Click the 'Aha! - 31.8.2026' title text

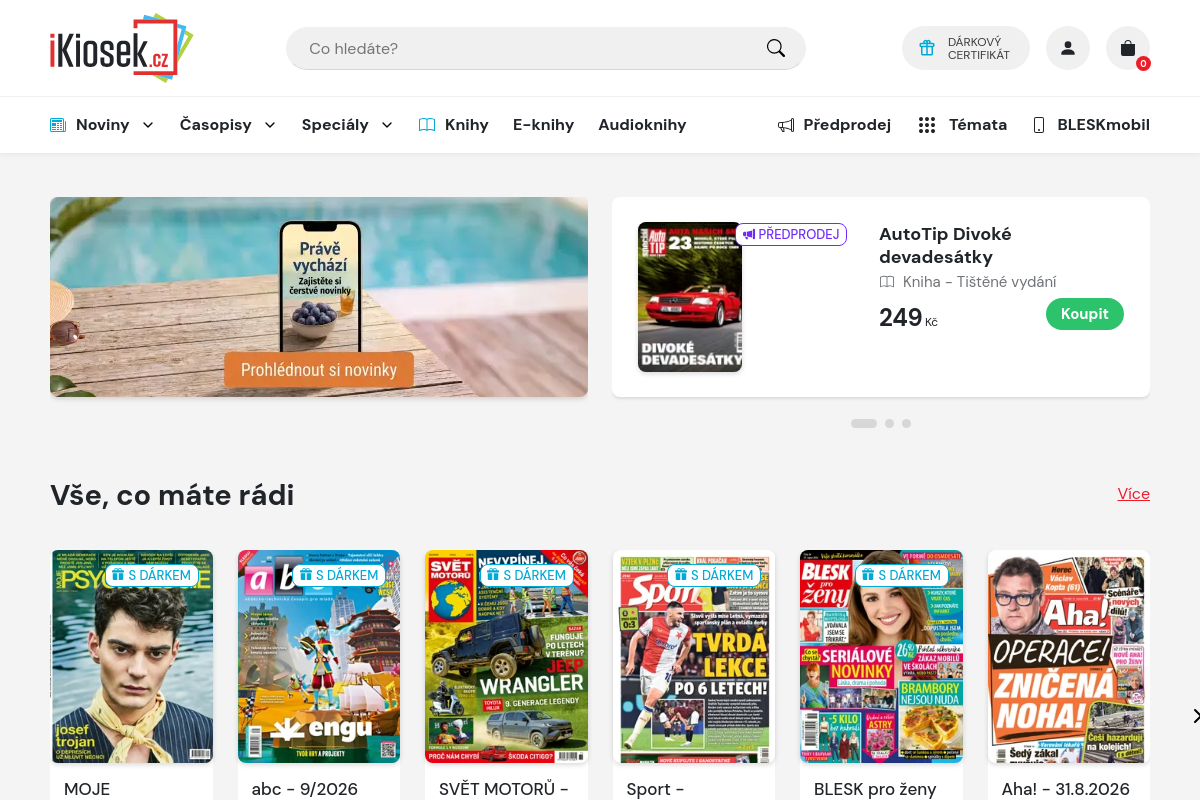(x=1066, y=789)
